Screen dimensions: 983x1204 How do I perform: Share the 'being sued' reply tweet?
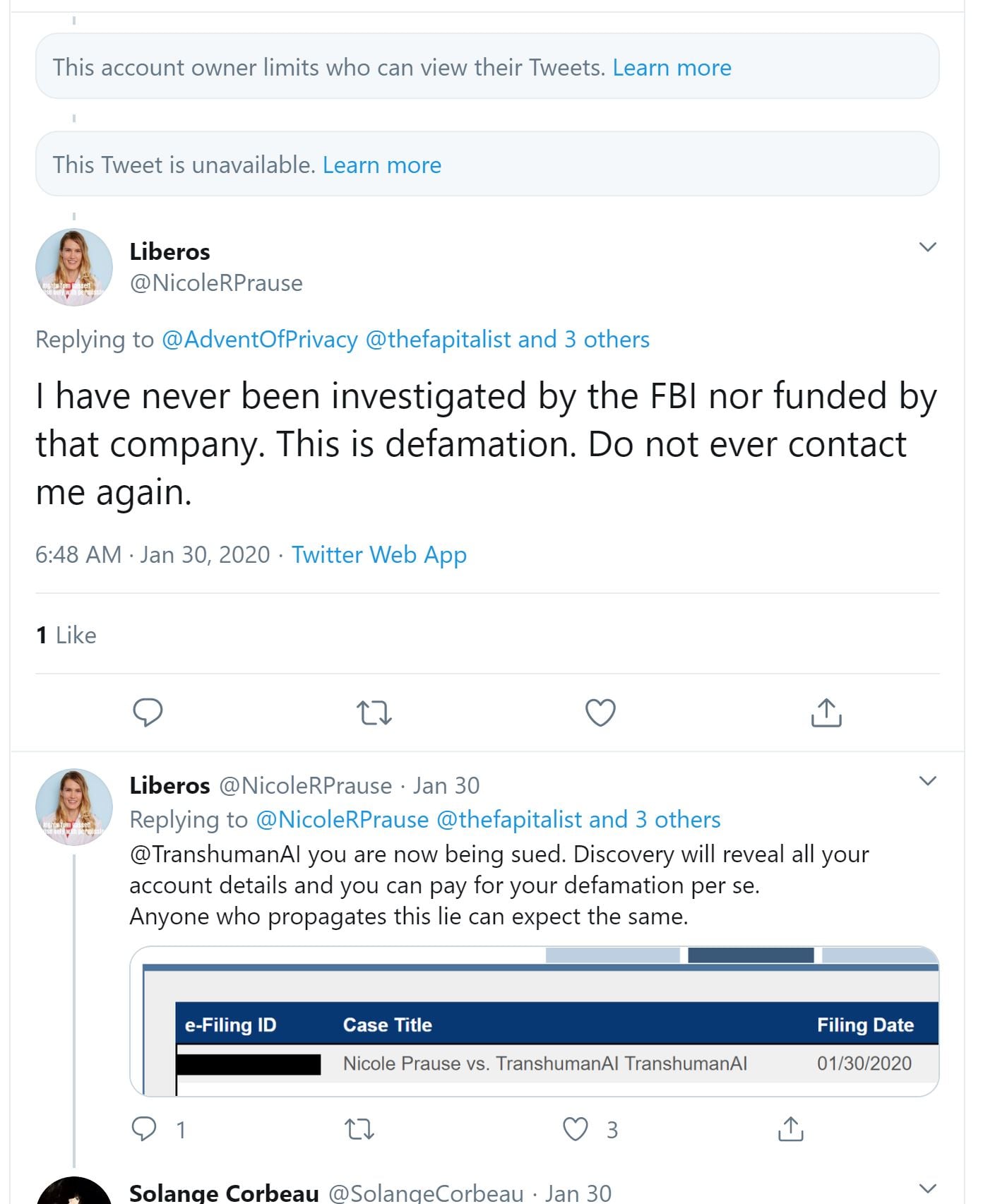tap(790, 1129)
